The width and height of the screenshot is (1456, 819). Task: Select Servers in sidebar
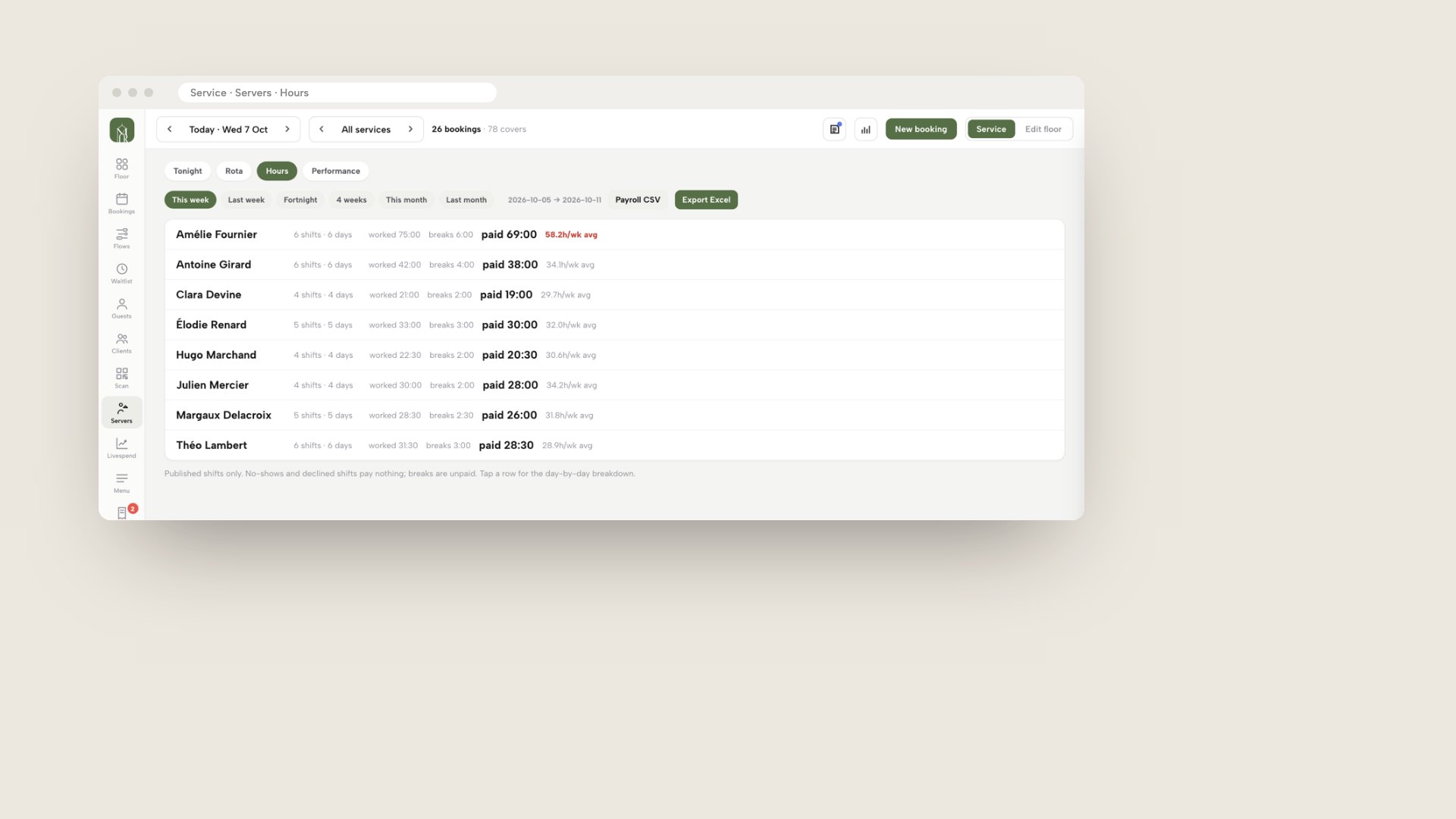click(121, 413)
